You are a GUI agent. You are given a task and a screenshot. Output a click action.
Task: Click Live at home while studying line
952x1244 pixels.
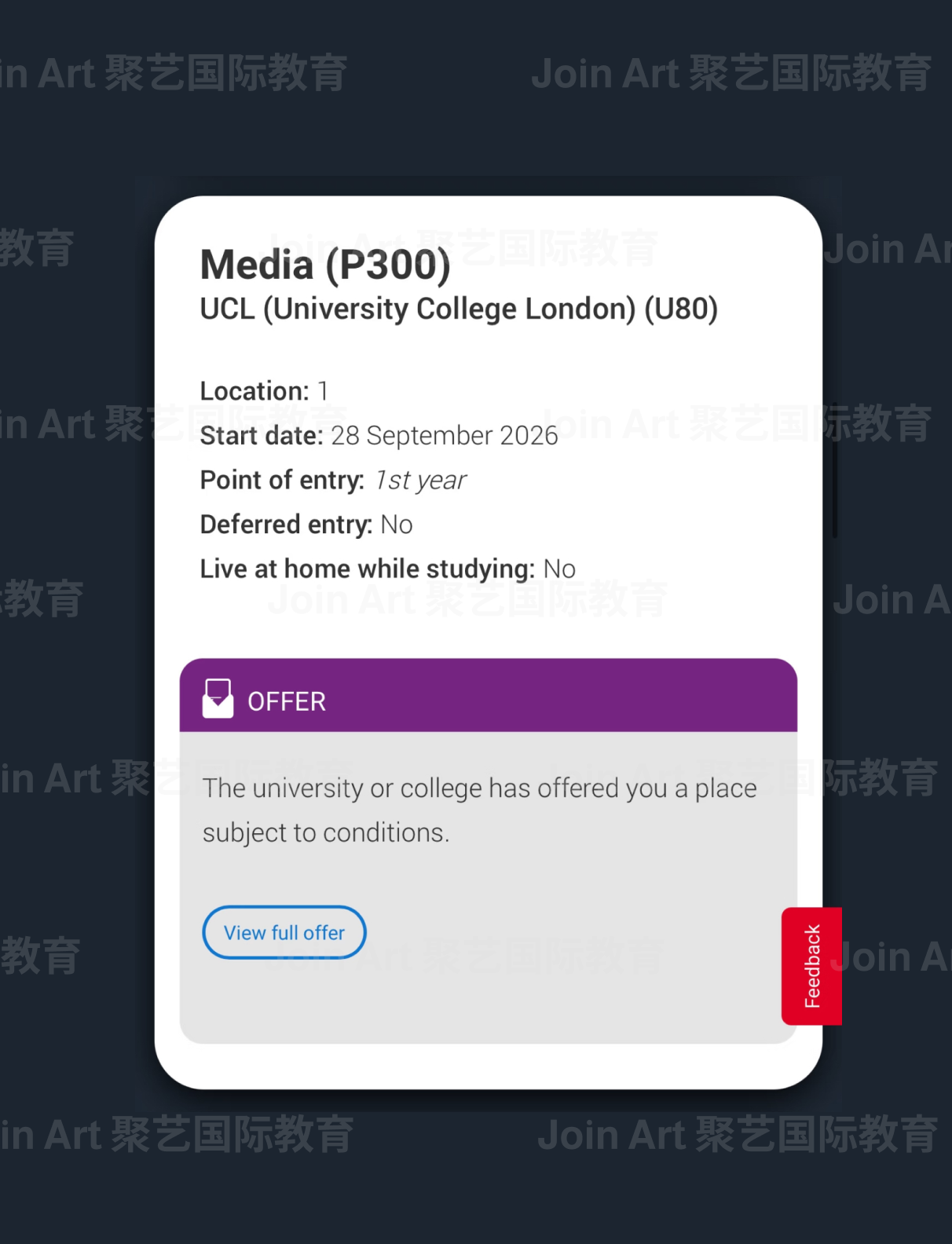coord(387,569)
